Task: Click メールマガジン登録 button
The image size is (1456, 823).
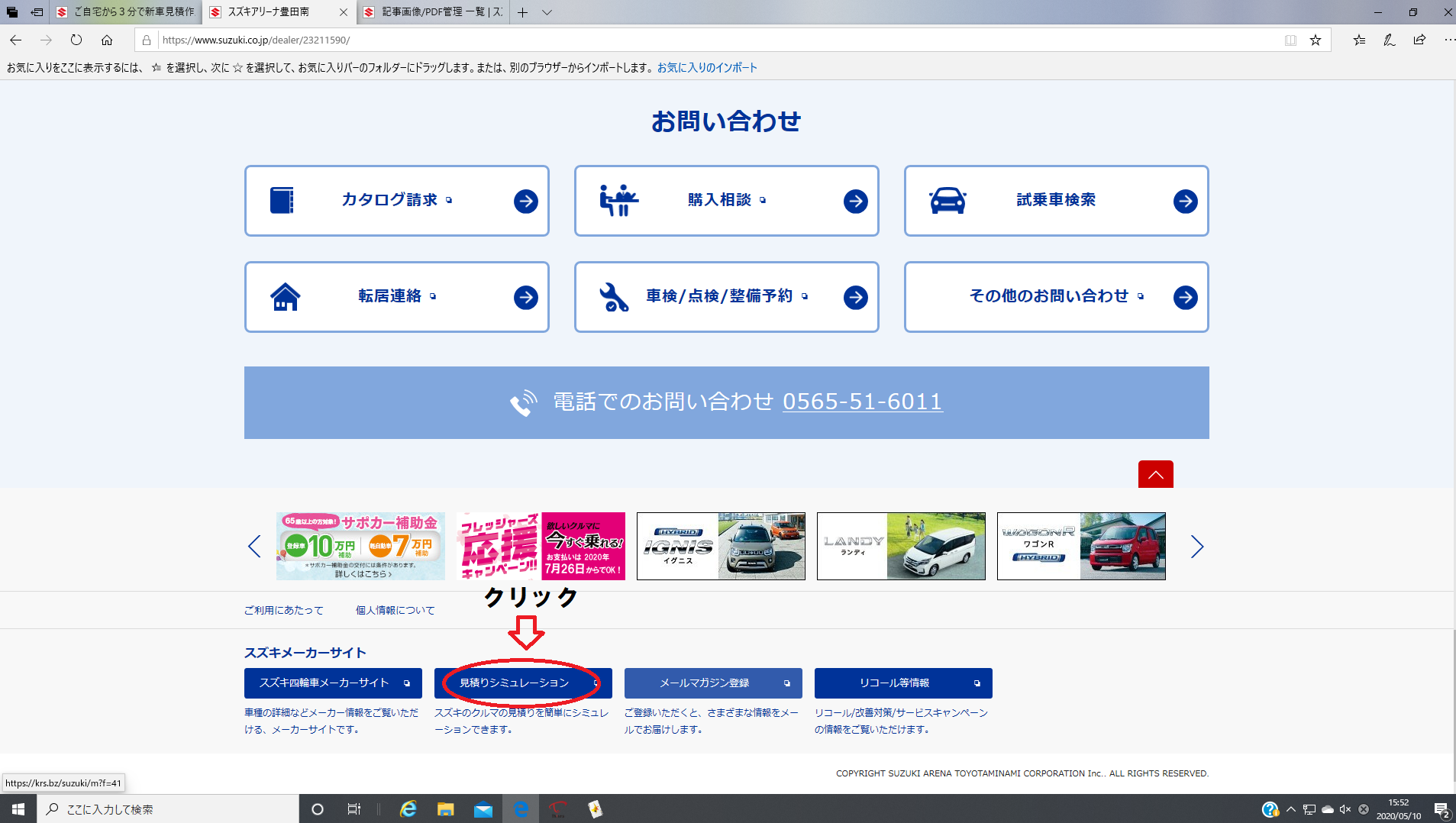Action: tap(713, 683)
